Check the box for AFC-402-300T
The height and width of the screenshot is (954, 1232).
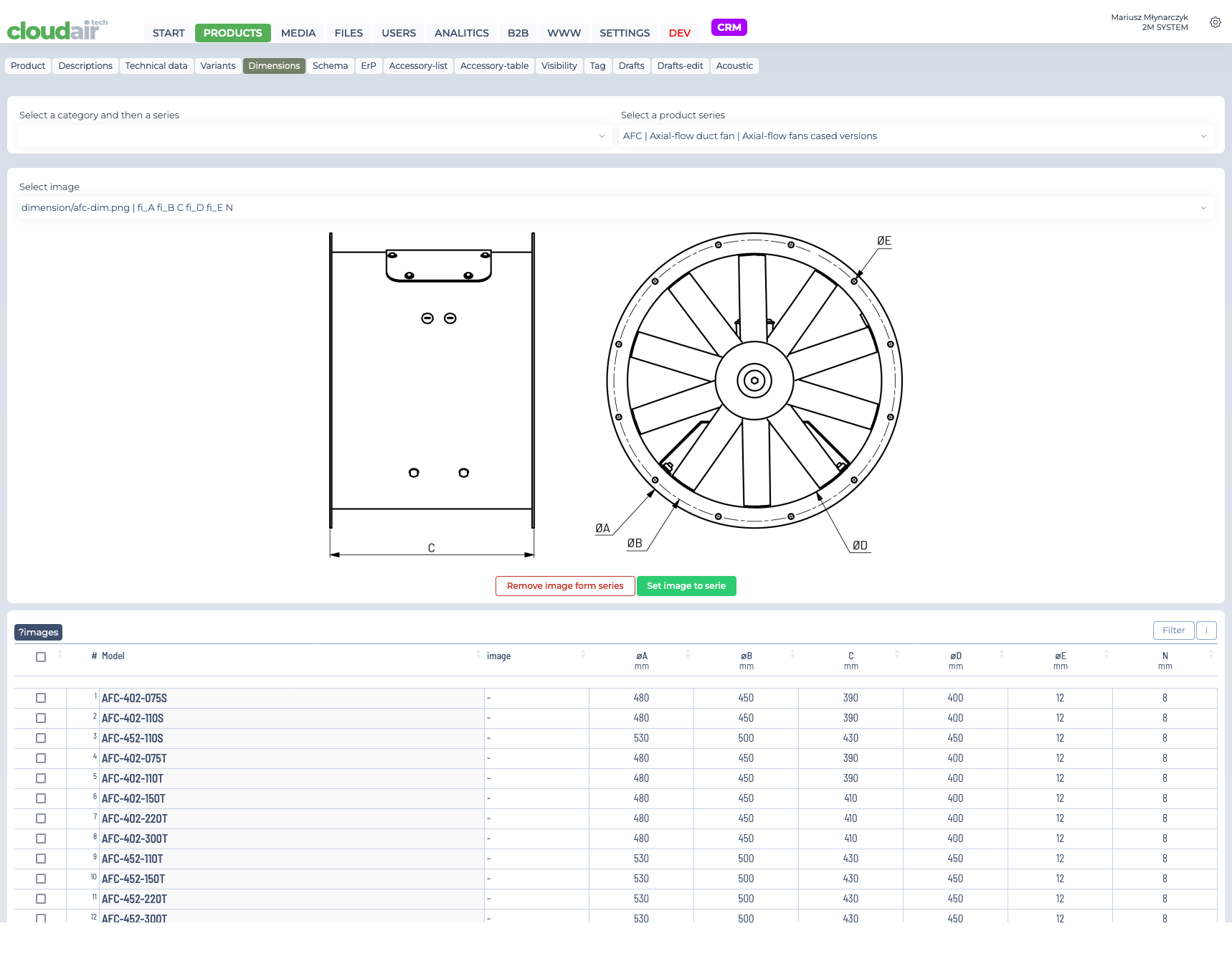click(41, 839)
